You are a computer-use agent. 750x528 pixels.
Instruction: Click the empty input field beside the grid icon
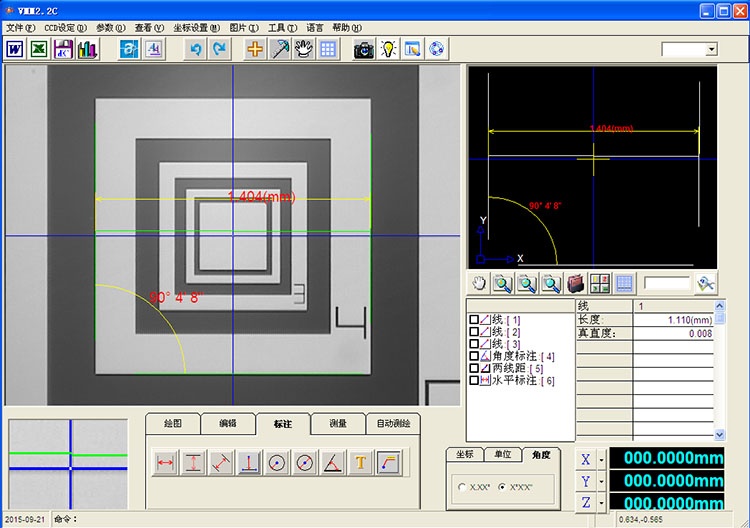pos(666,283)
